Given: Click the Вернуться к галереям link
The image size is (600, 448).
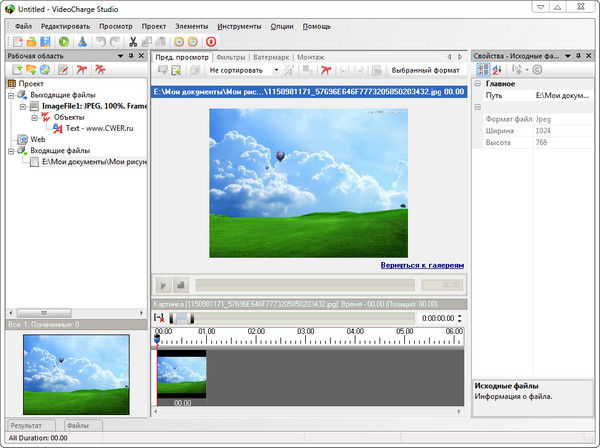Looking at the screenshot, I should click(422, 265).
